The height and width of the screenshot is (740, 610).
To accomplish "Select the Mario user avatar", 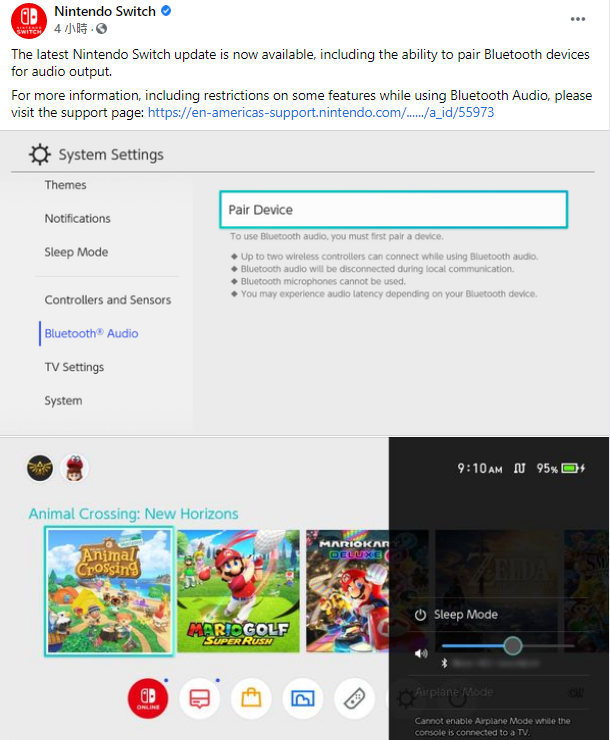I will pyautogui.click(x=75, y=468).
